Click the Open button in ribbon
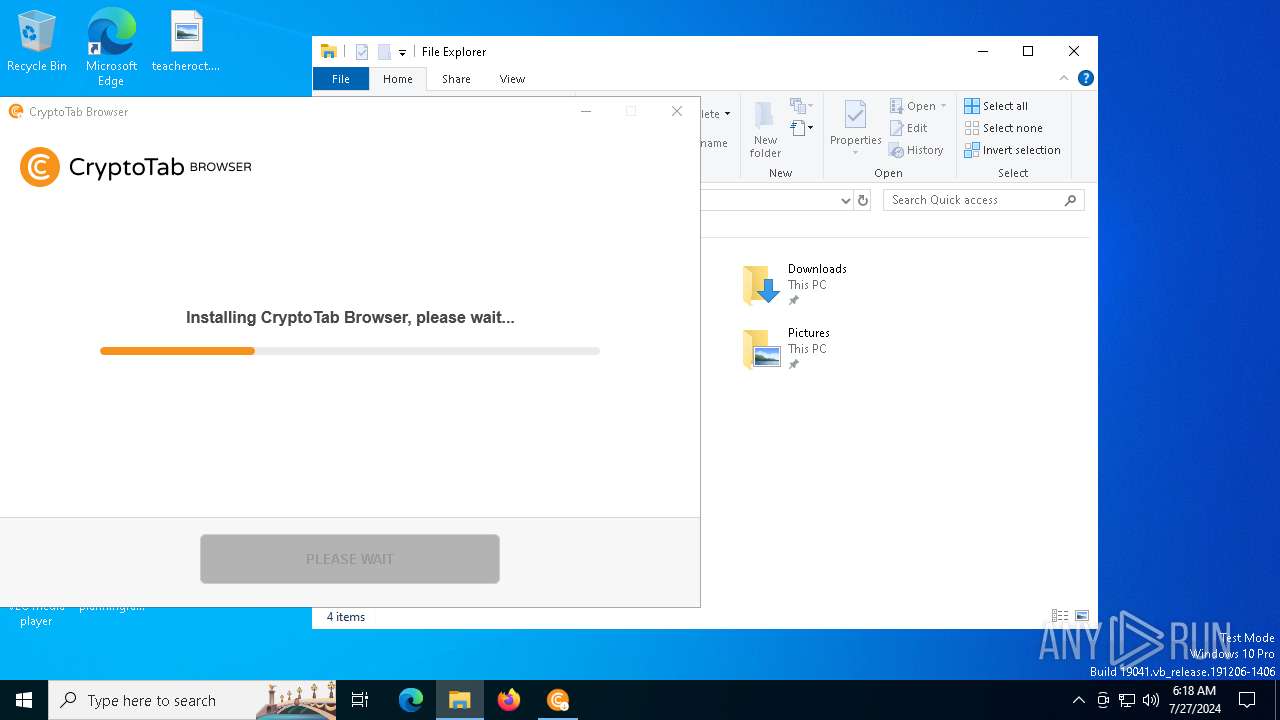The width and height of the screenshot is (1280, 720). pyautogui.click(x=912, y=106)
